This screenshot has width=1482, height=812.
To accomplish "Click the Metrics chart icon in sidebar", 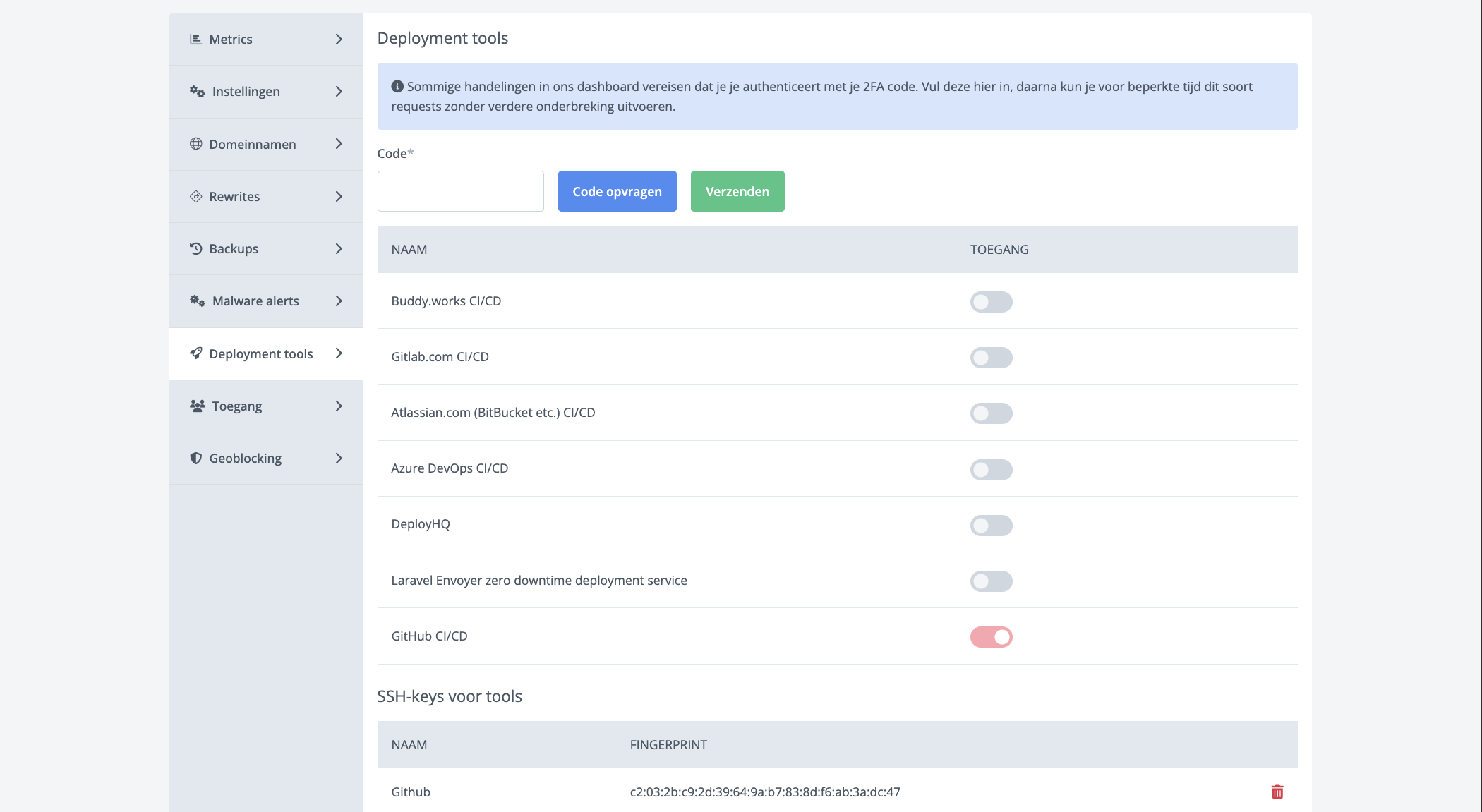I will [195, 40].
